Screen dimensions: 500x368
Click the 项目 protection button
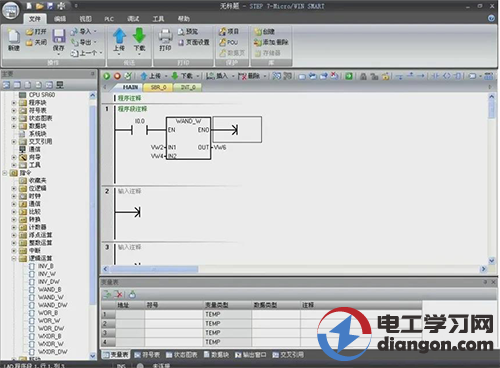coord(229,32)
